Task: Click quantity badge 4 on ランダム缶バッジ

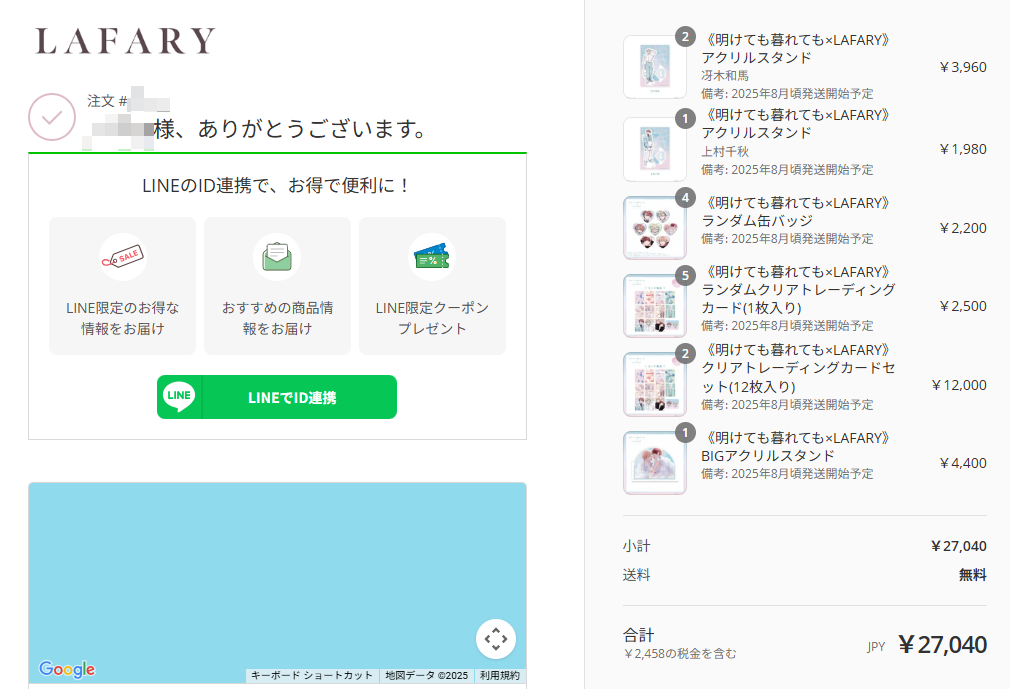Action: pos(685,198)
